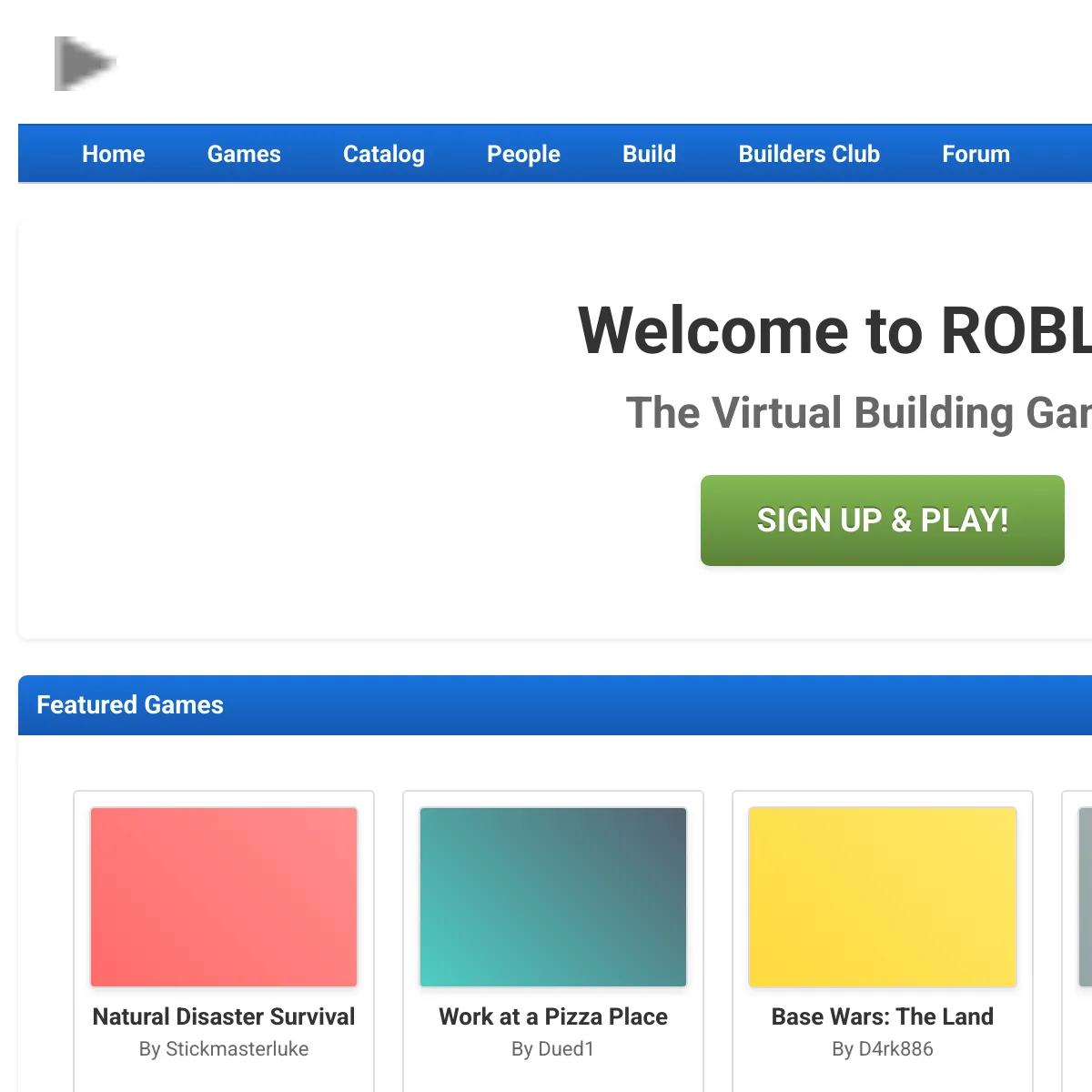Open the Catalog navigation item
This screenshot has width=1092, height=1092.
pos(384,154)
